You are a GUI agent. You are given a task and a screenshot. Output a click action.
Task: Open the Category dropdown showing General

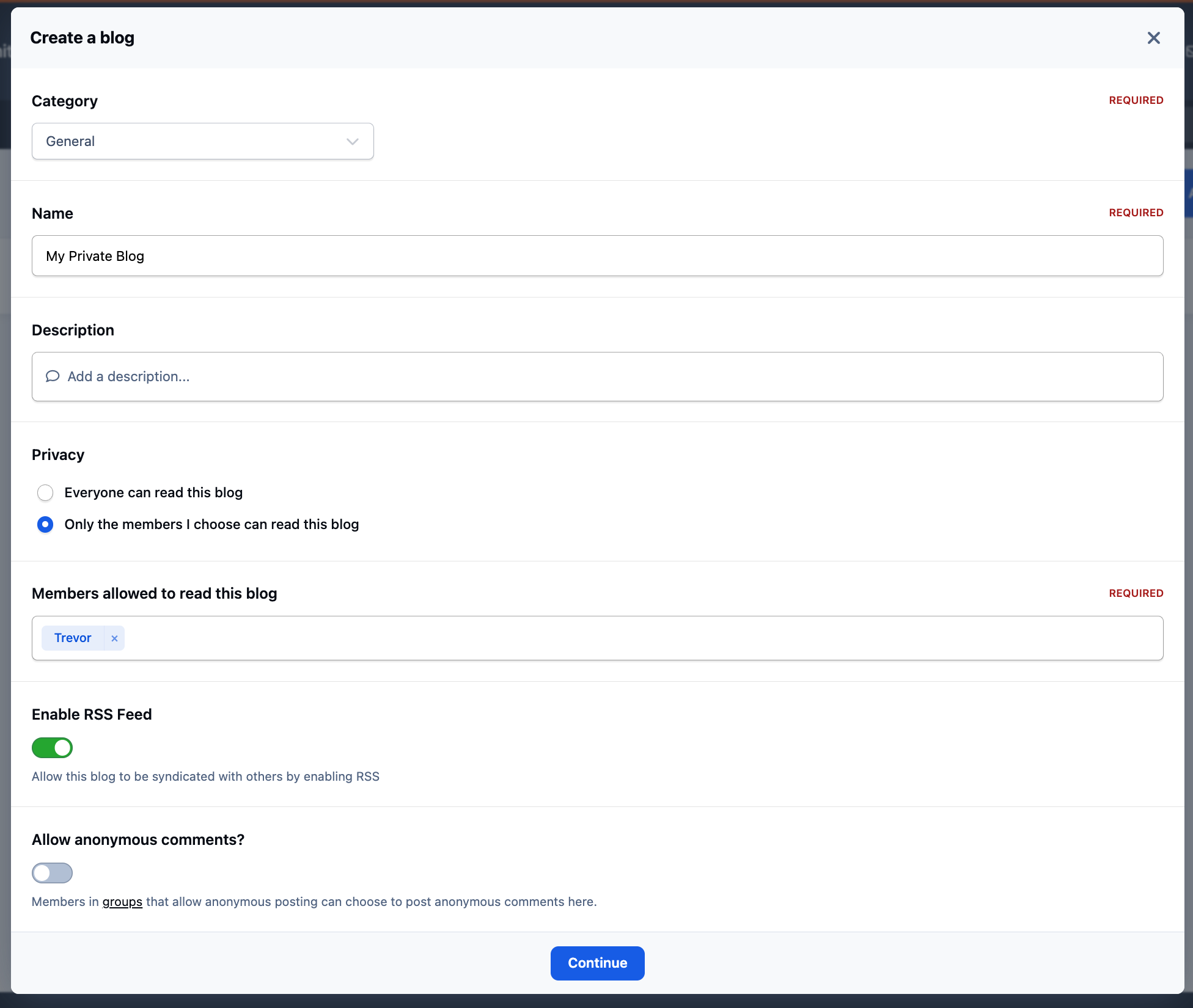pos(203,141)
